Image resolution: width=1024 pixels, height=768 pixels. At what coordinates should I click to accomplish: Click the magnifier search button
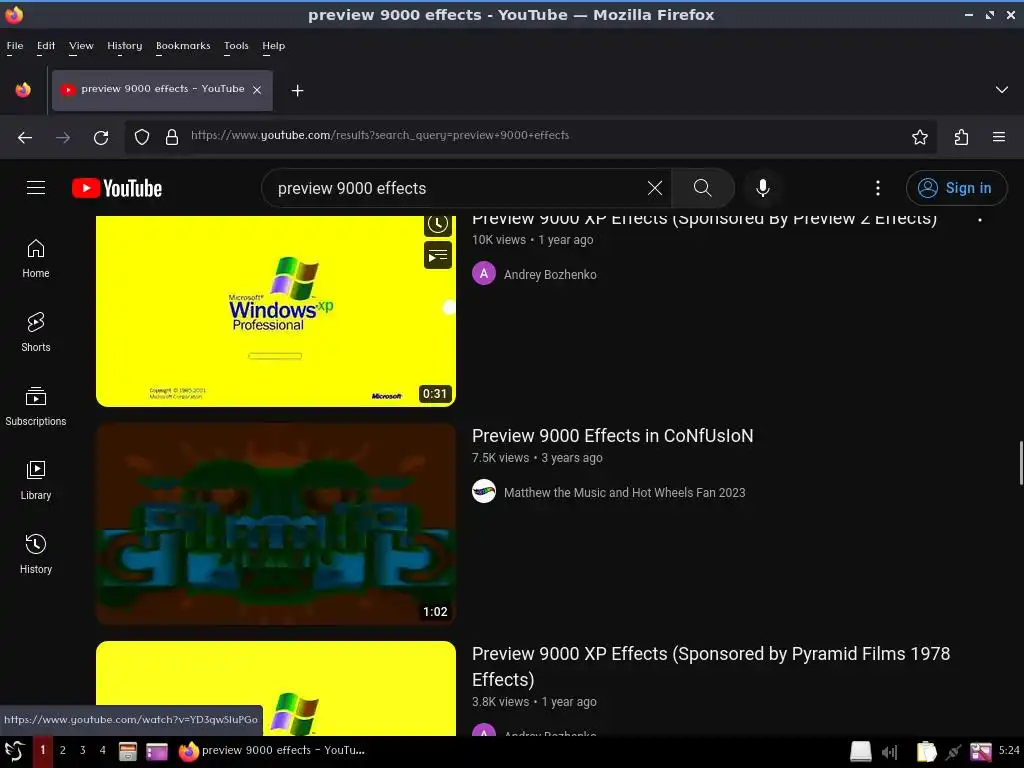tap(703, 188)
